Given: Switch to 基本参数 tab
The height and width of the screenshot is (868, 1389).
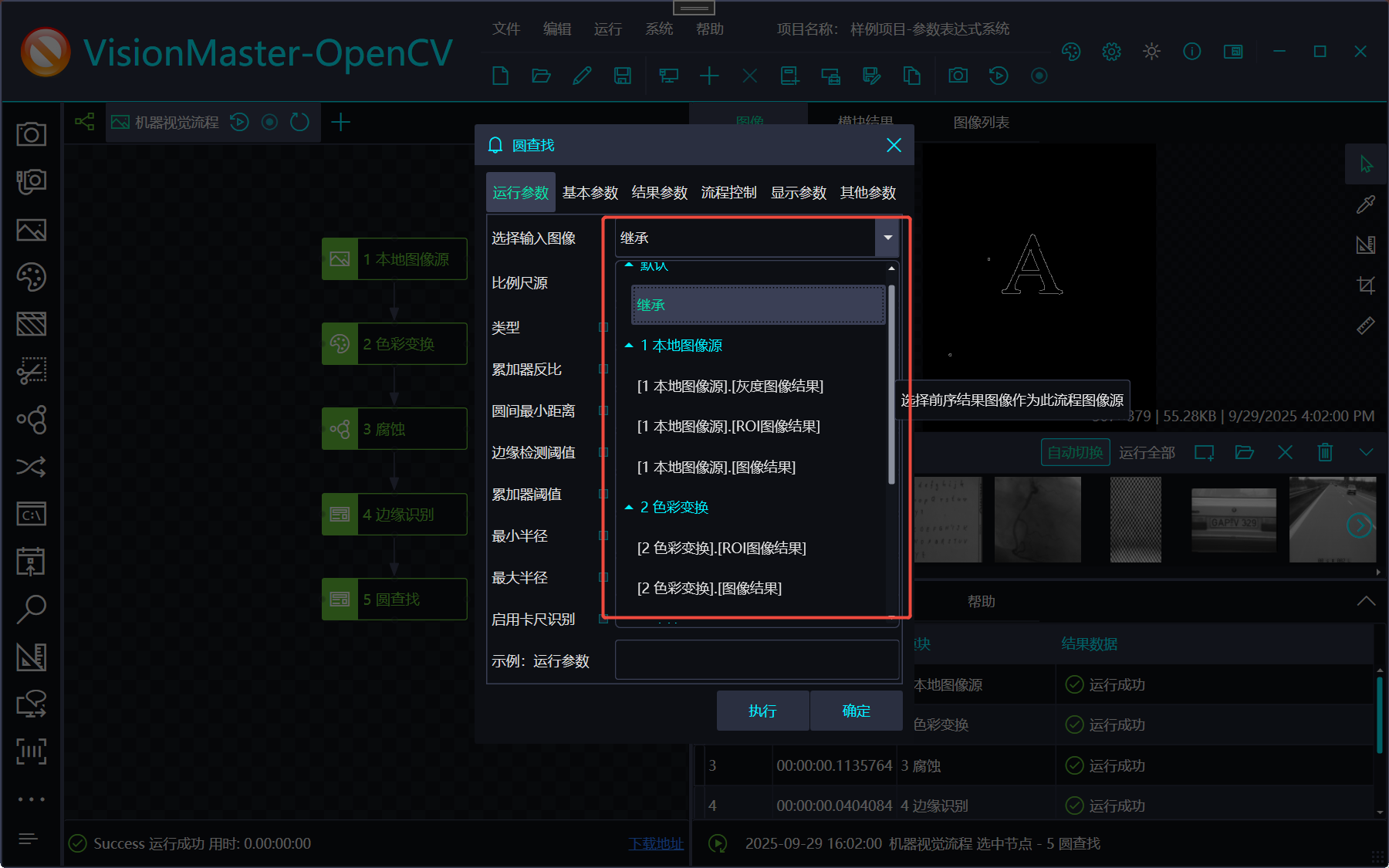Looking at the screenshot, I should point(590,192).
